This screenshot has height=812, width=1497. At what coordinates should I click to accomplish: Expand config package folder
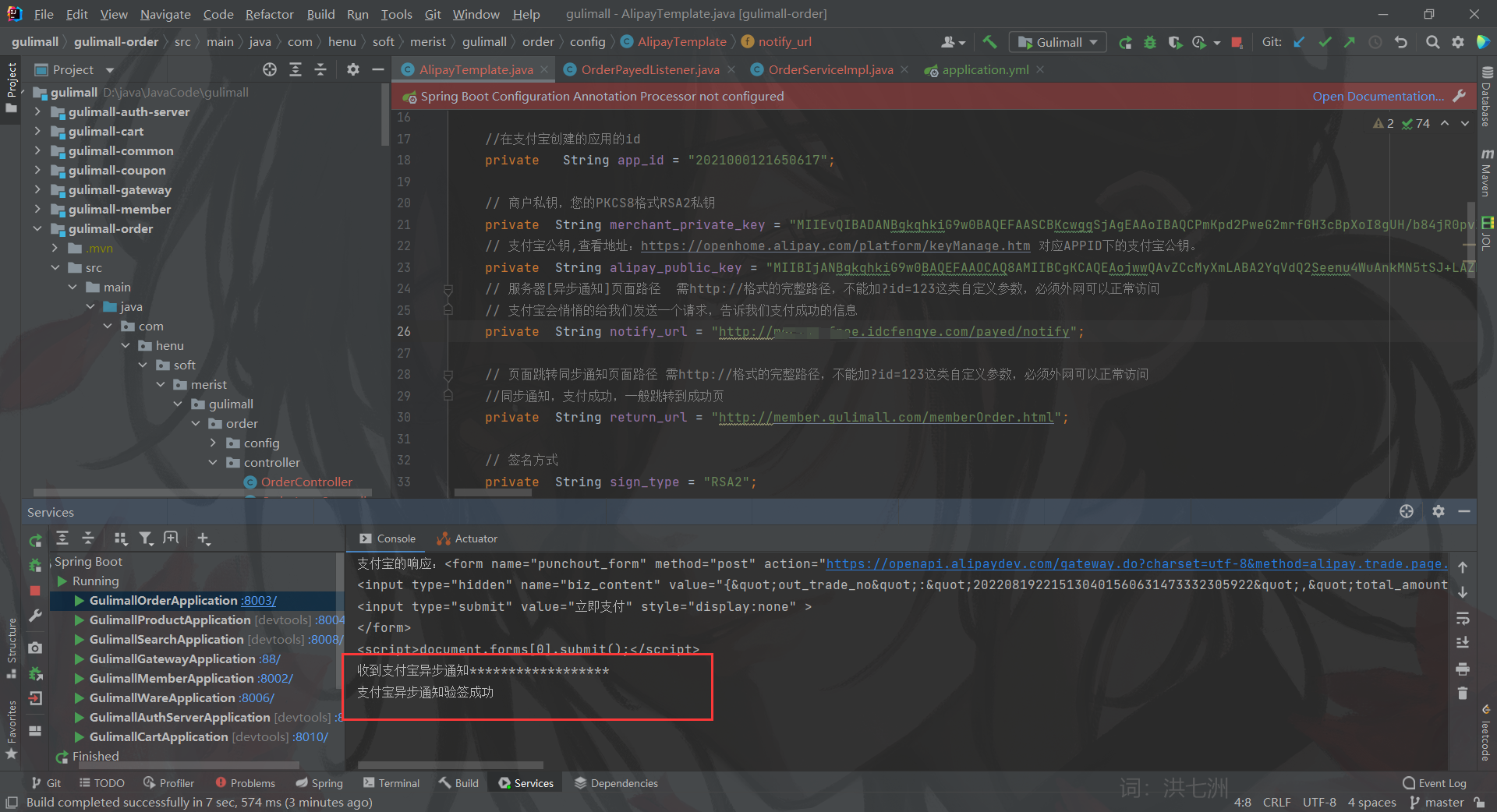[x=214, y=443]
